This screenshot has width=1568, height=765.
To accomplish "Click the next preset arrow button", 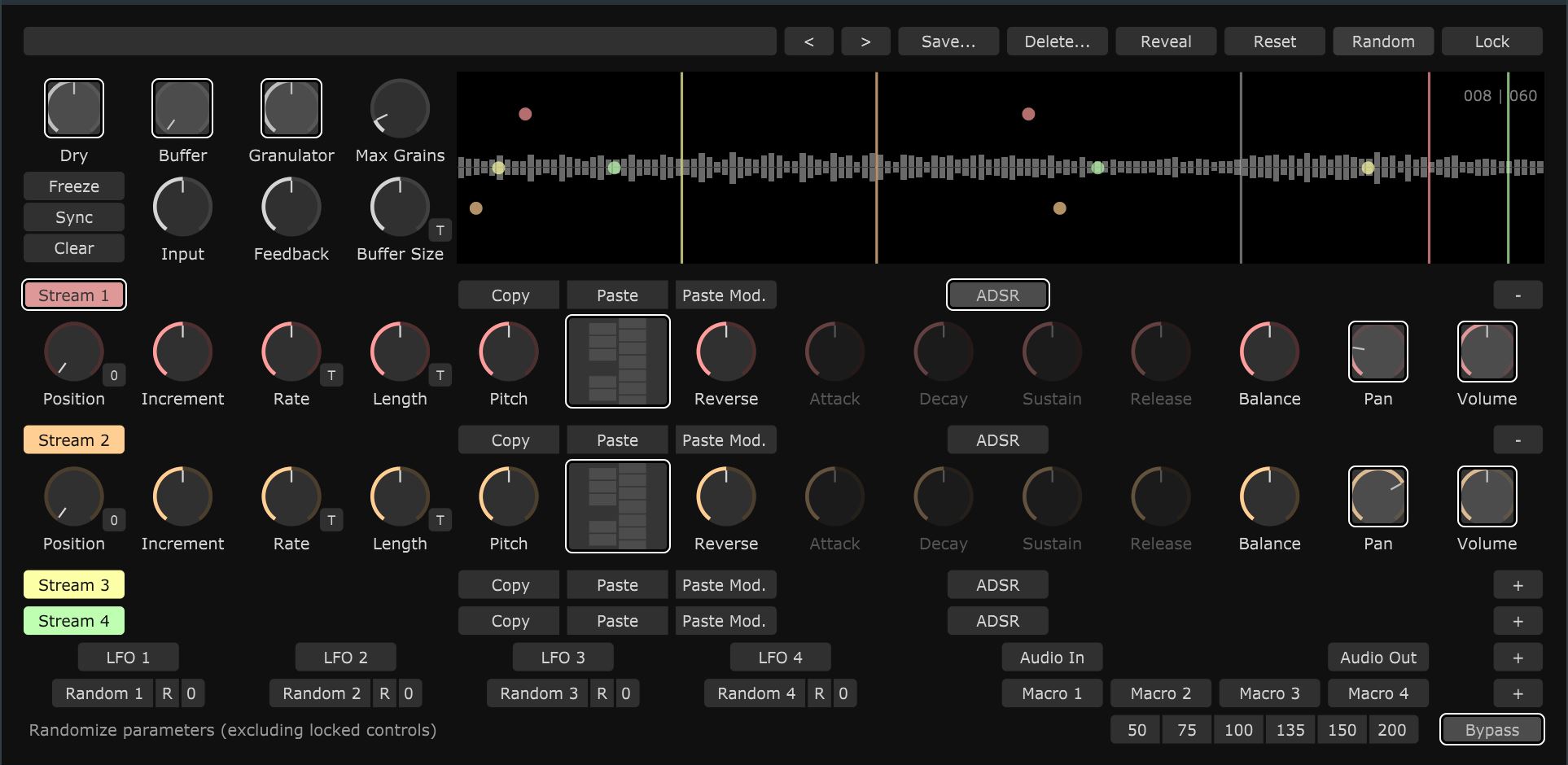I will [865, 42].
